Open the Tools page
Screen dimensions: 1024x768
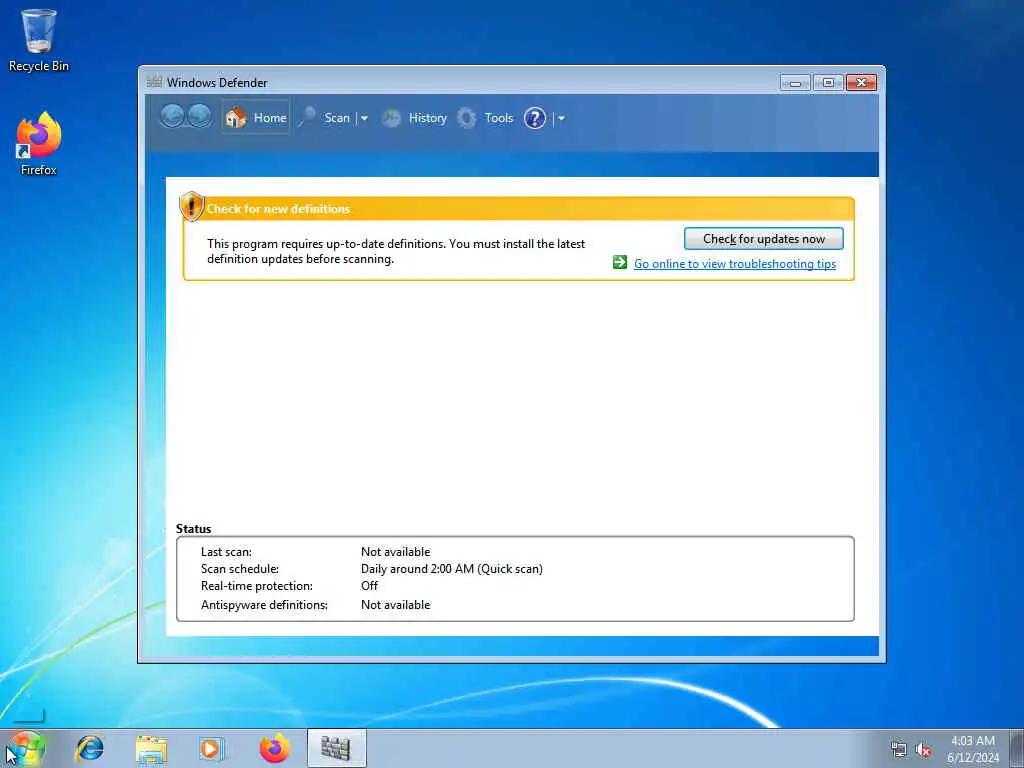coord(498,118)
